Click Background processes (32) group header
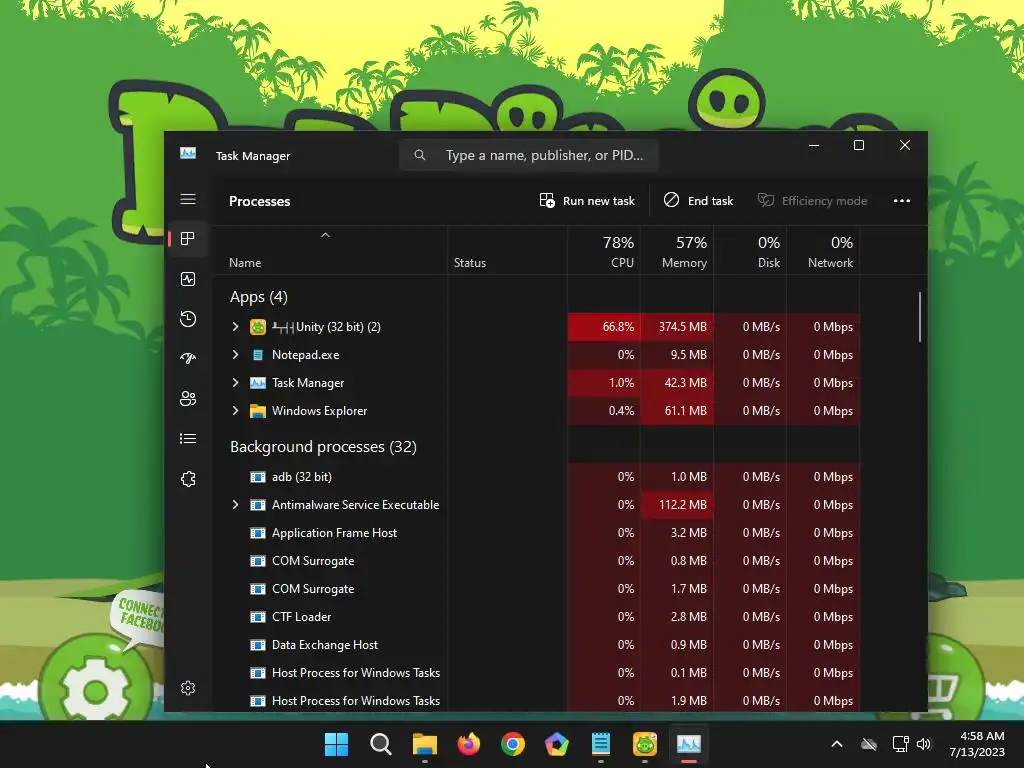 (323, 447)
